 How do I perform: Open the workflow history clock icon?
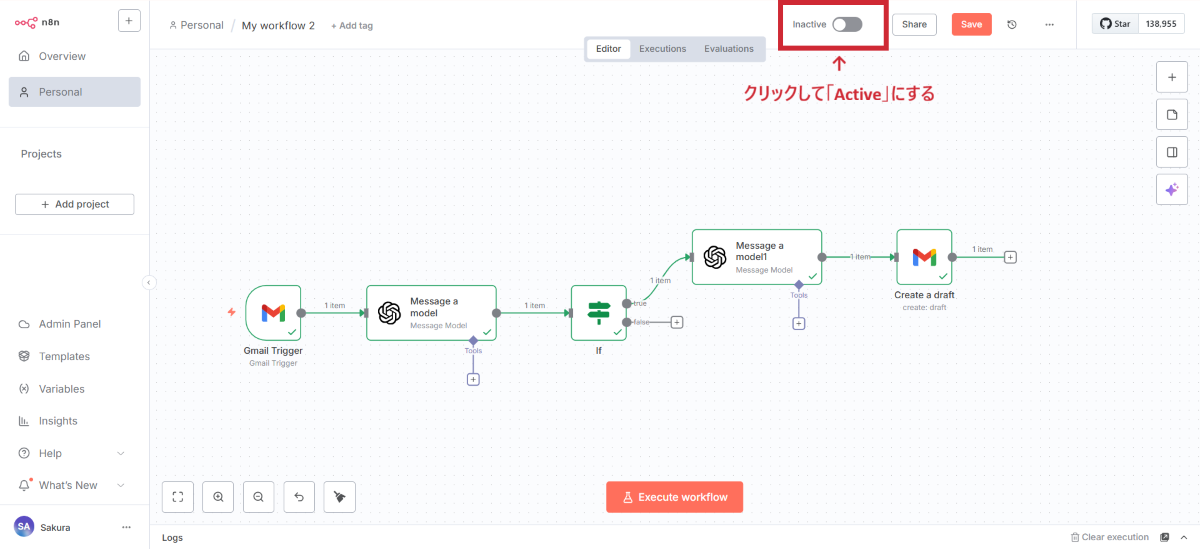click(1012, 25)
